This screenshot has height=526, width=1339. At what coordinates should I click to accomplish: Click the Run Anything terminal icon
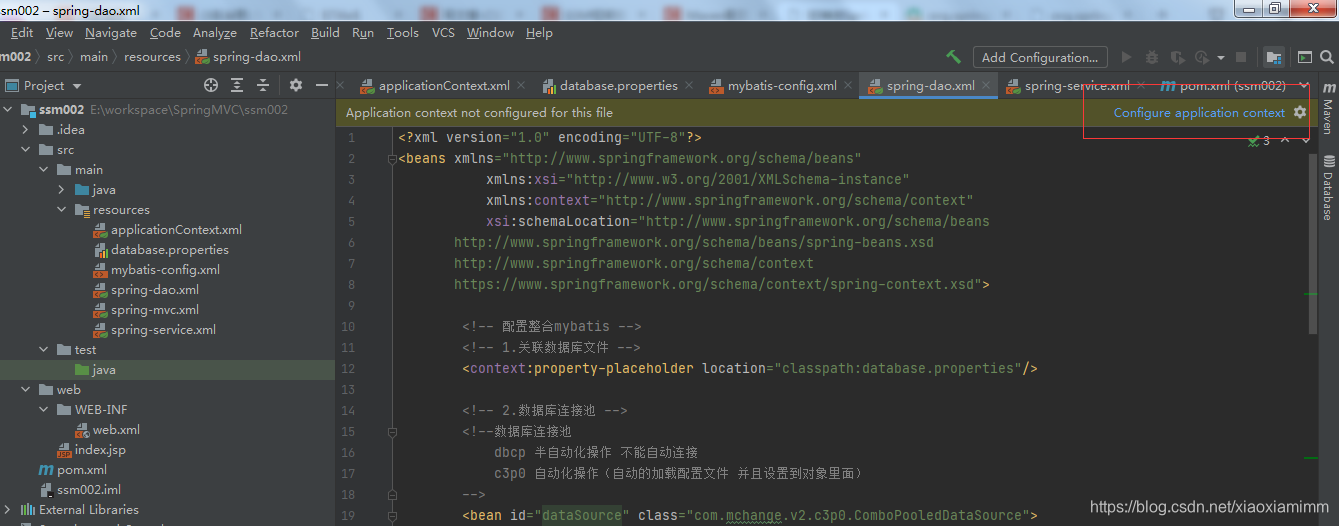1304,58
